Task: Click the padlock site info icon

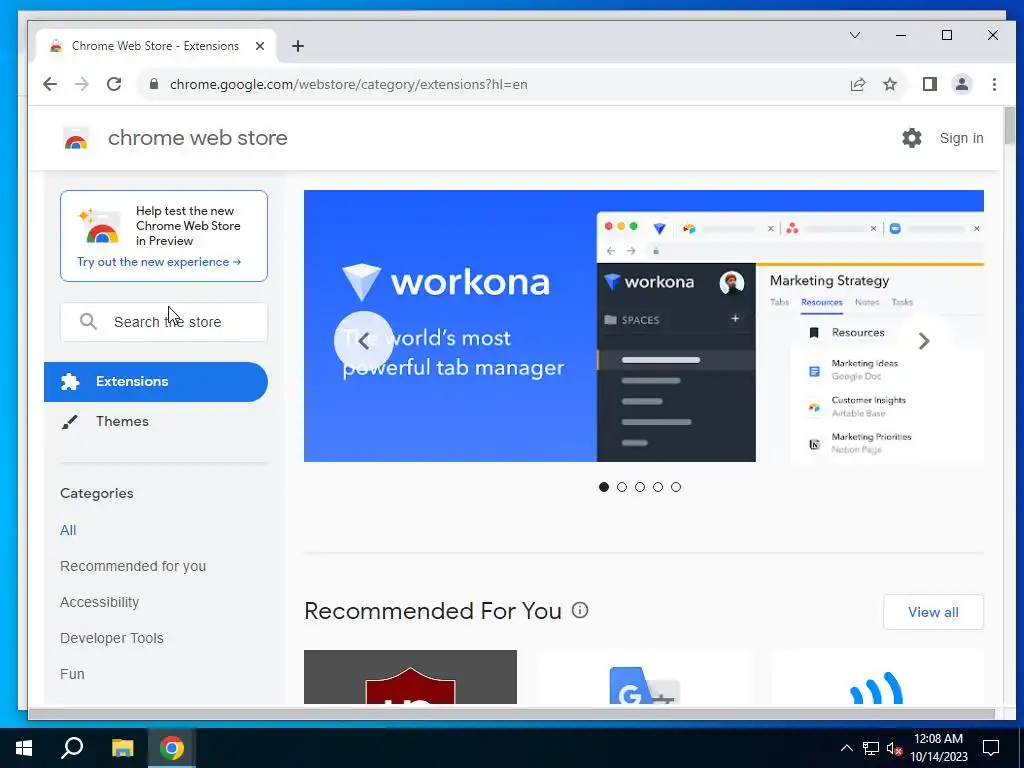Action: pos(154,84)
